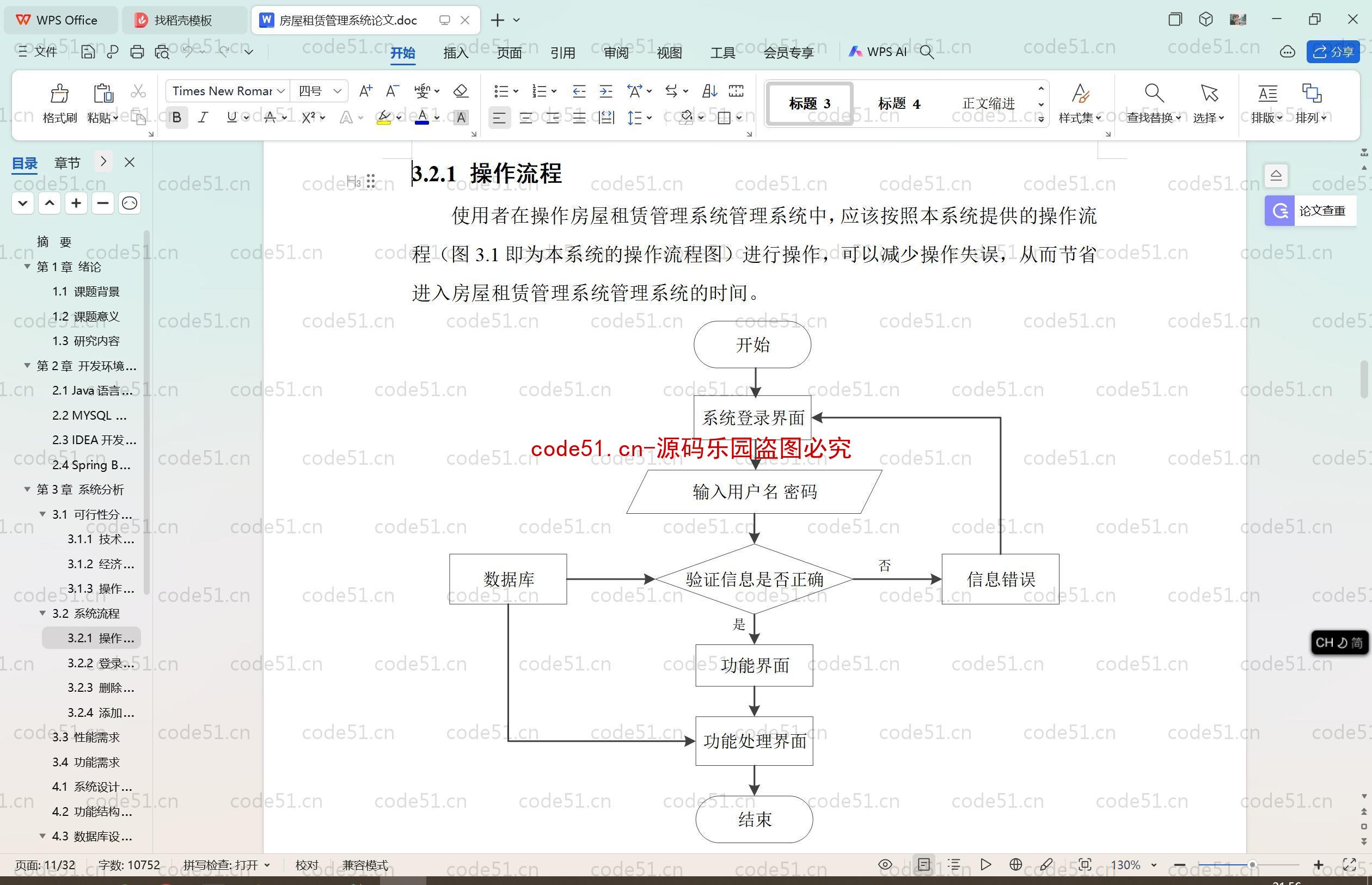Switch to web layout globe icon
Screen dimensions: 1372x885
coord(1015,864)
